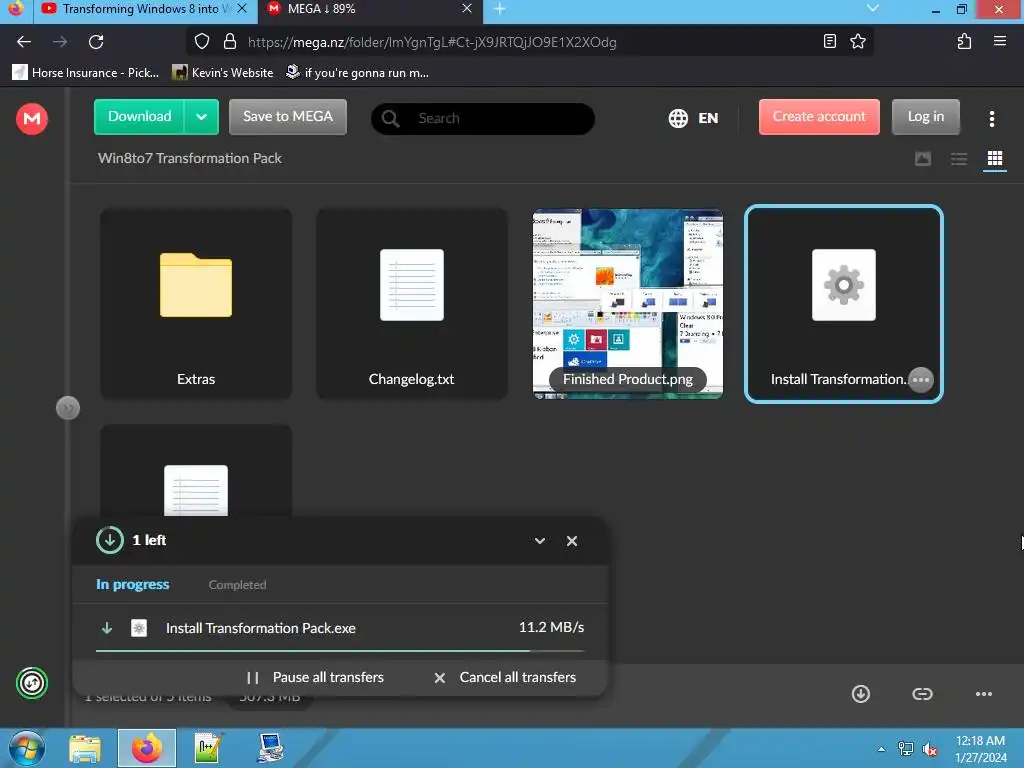Open the list all tabs dropdown
Viewport: 1024px width, 768px height.
872,8
